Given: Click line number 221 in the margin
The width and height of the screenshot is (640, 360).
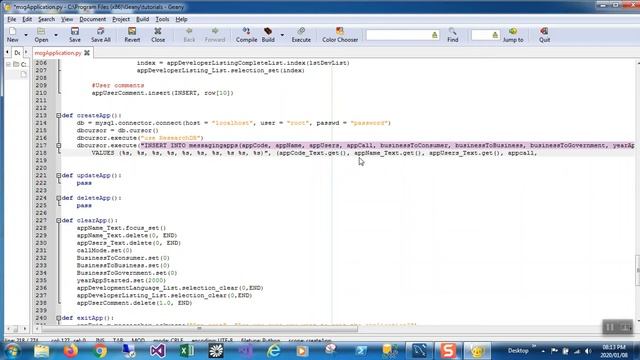Looking at the screenshot, I should [41, 176].
